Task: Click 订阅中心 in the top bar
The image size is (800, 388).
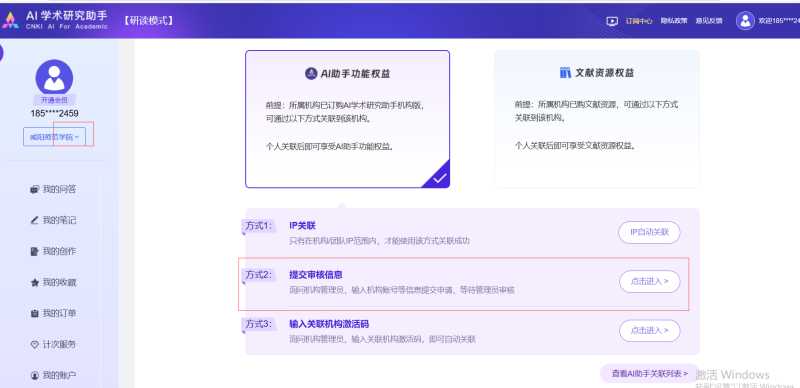Action: coord(639,21)
